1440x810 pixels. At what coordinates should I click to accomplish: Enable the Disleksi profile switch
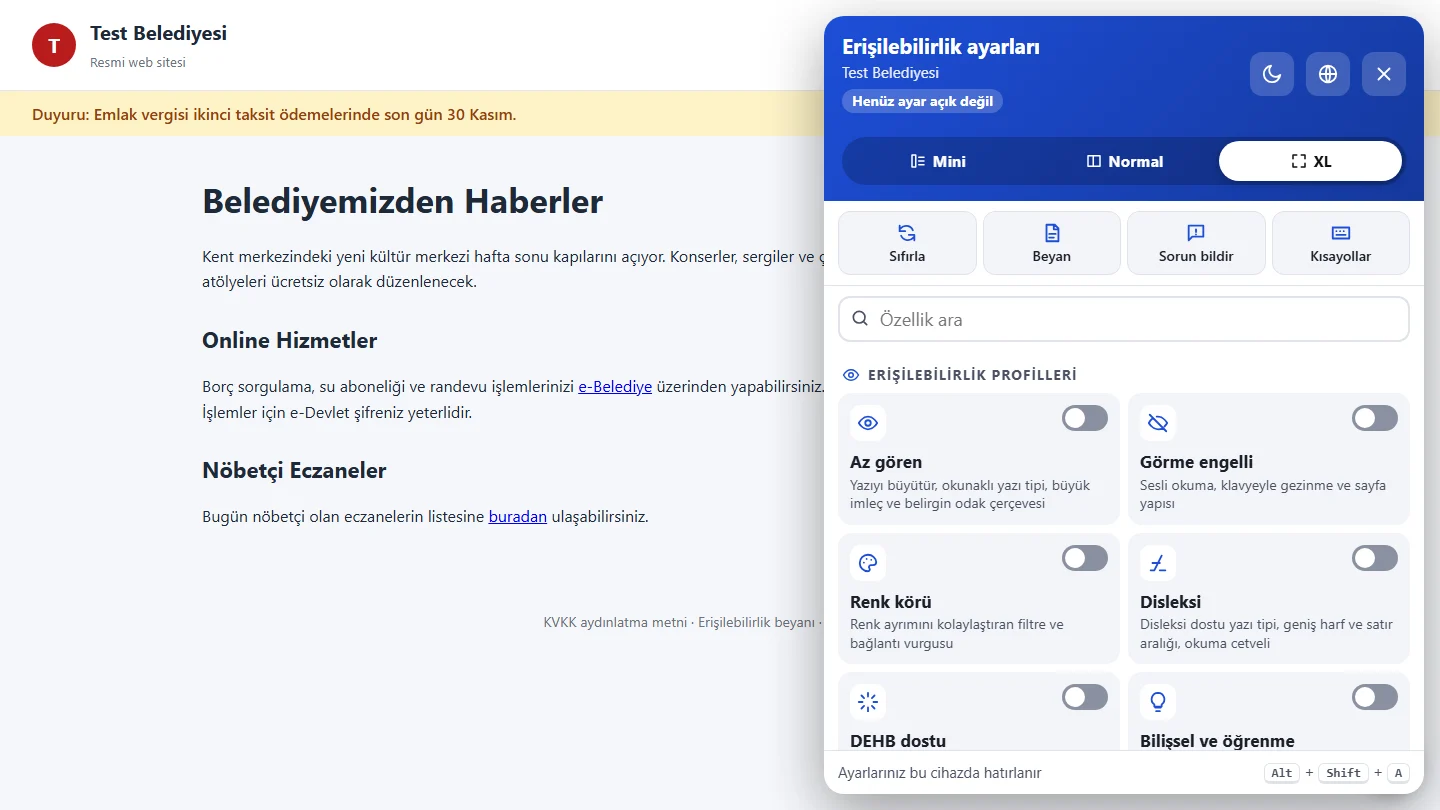coord(1375,558)
